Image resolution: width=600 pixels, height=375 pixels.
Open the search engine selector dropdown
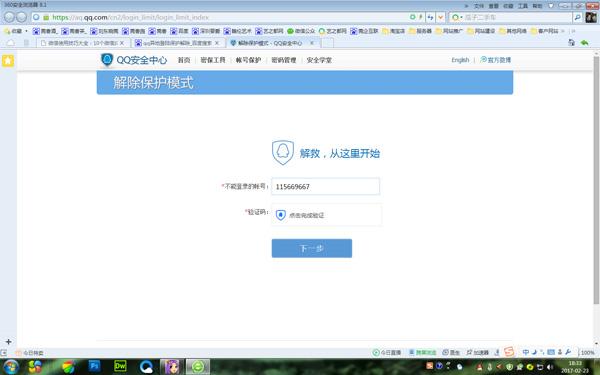457,17
